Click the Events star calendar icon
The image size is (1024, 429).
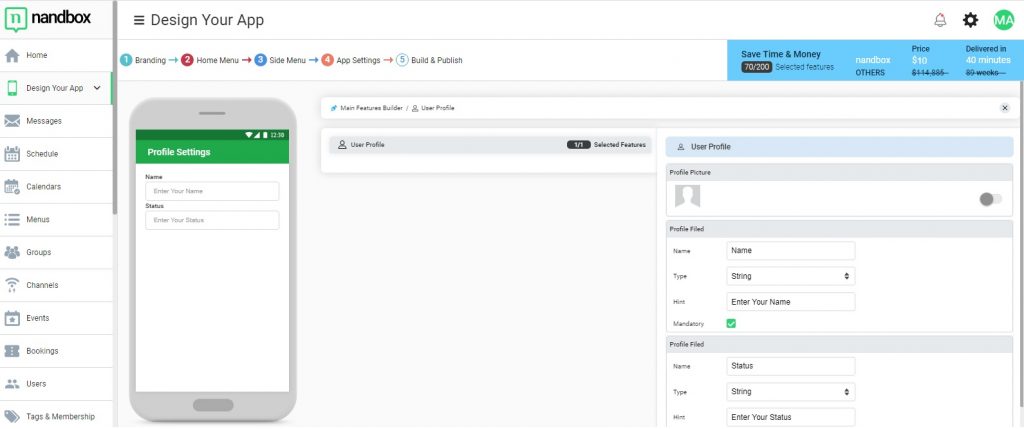coord(12,318)
